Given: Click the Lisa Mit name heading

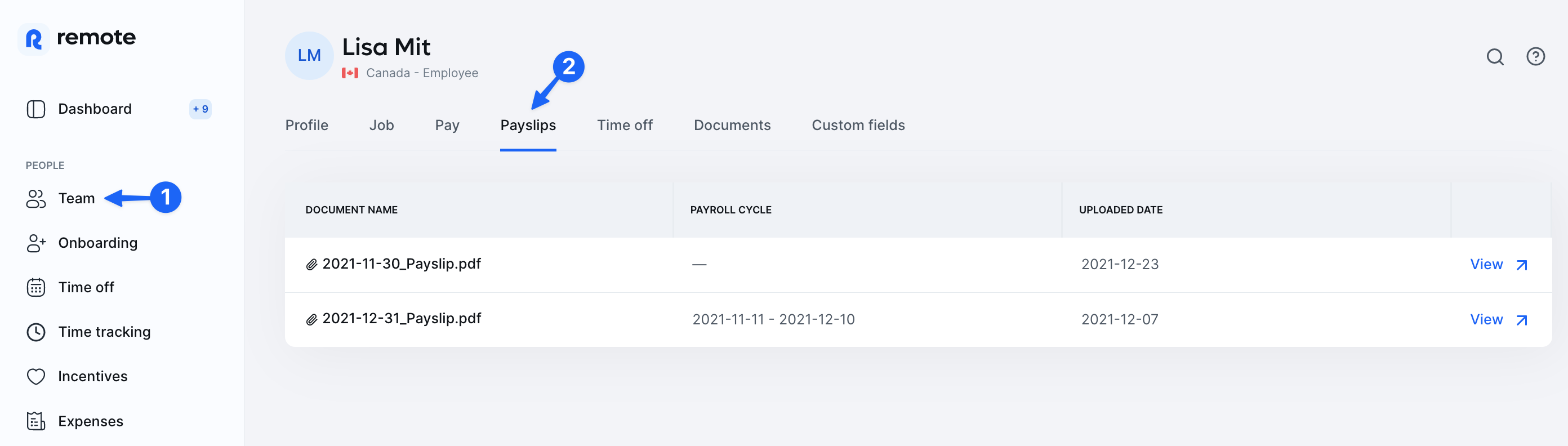Looking at the screenshot, I should [386, 47].
